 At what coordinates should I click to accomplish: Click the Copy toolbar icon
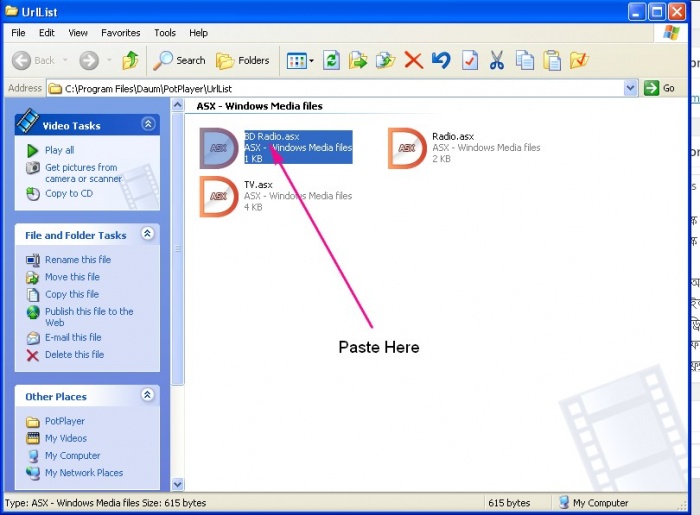tap(525, 60)
